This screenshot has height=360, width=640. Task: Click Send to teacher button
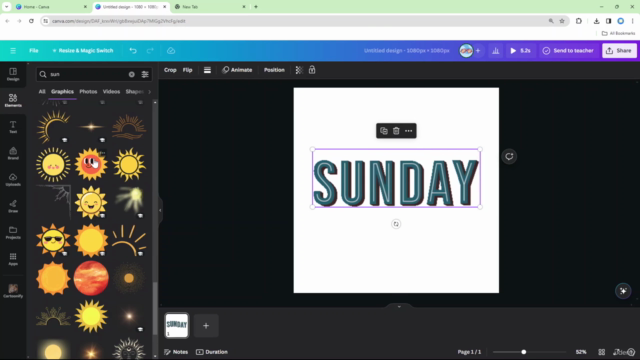point(568,51)
